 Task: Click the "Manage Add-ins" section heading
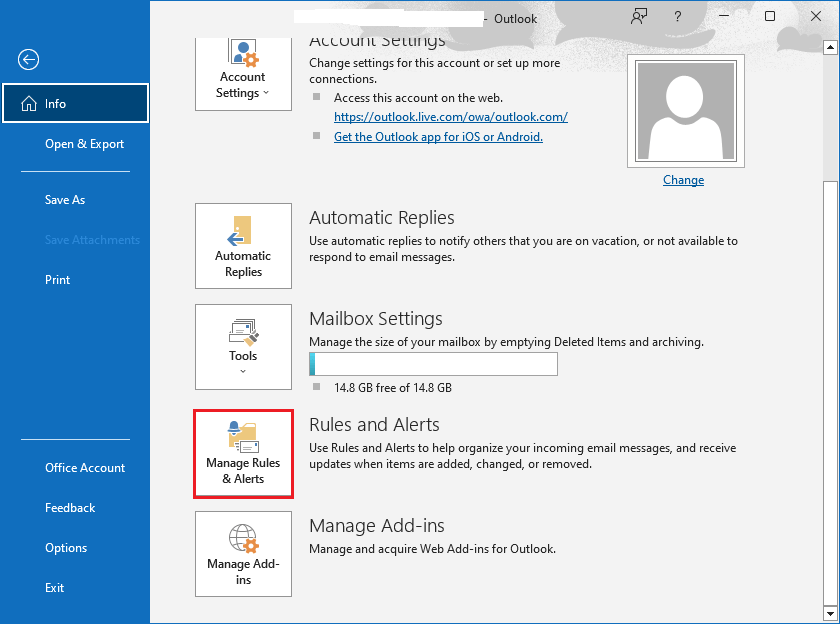[x=377, y=526]
